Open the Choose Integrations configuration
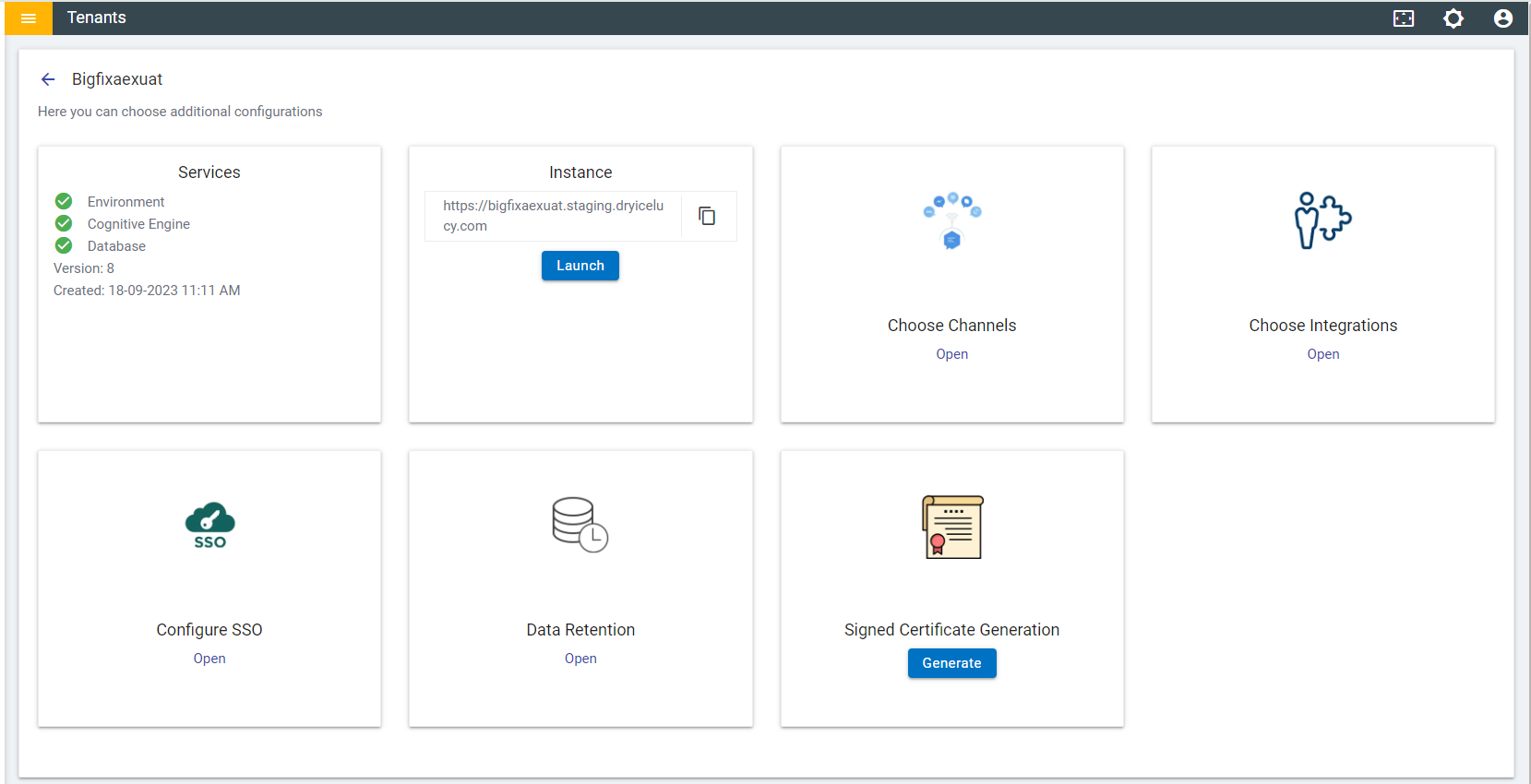The width and height of the screenshot is (1531, 784). [x=1323, y=354]
